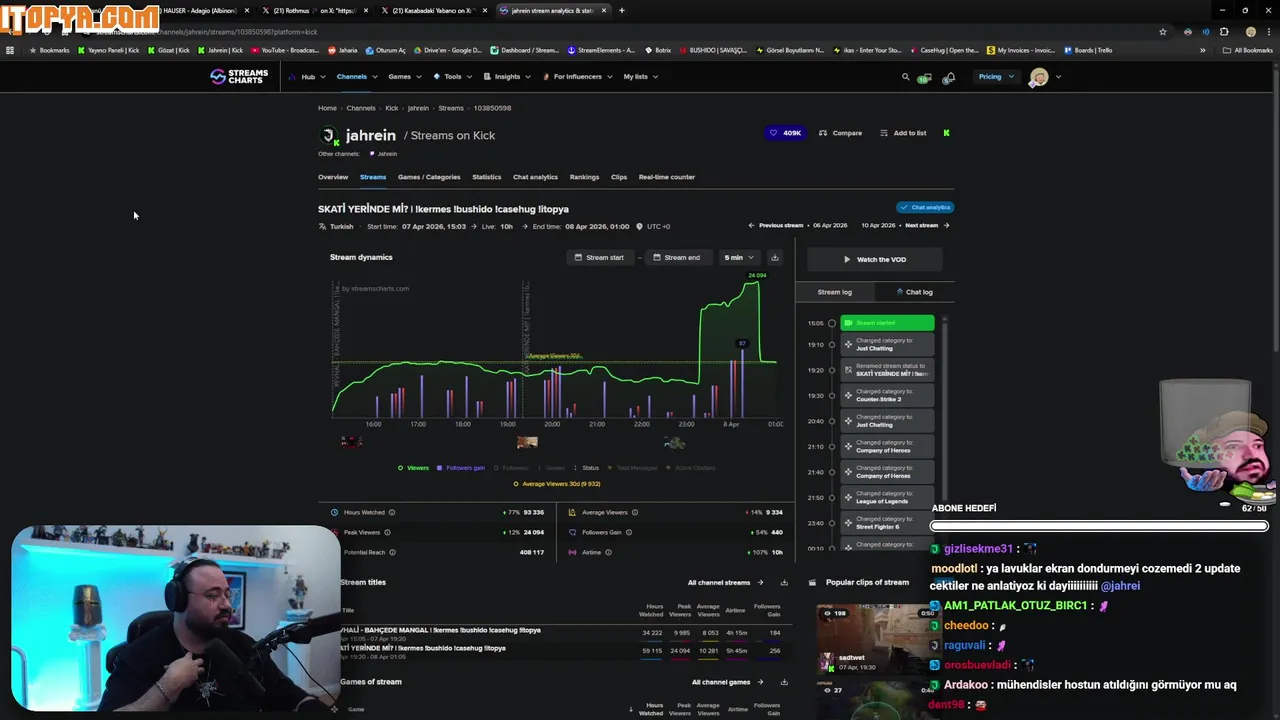
Task: Click the user profile avatar
Action: point(1039,77)
